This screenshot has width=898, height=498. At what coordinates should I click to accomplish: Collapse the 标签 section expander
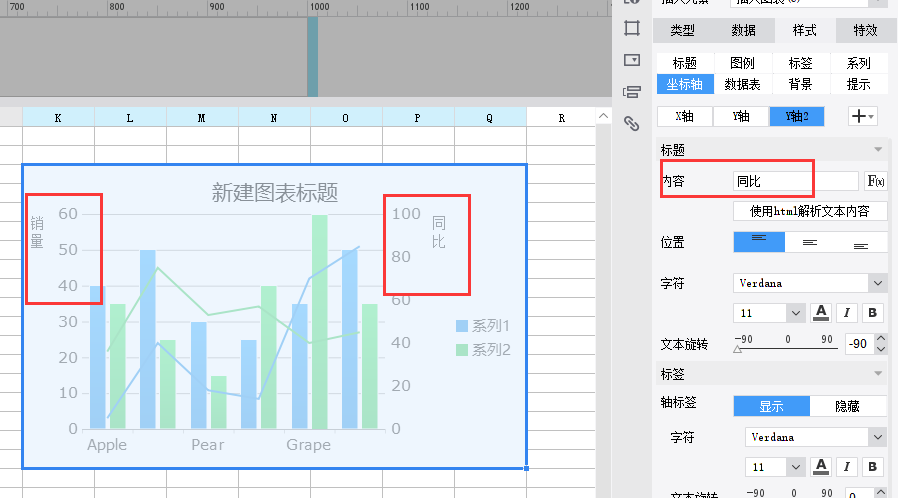pyautogui.click(x=878, y=374)
